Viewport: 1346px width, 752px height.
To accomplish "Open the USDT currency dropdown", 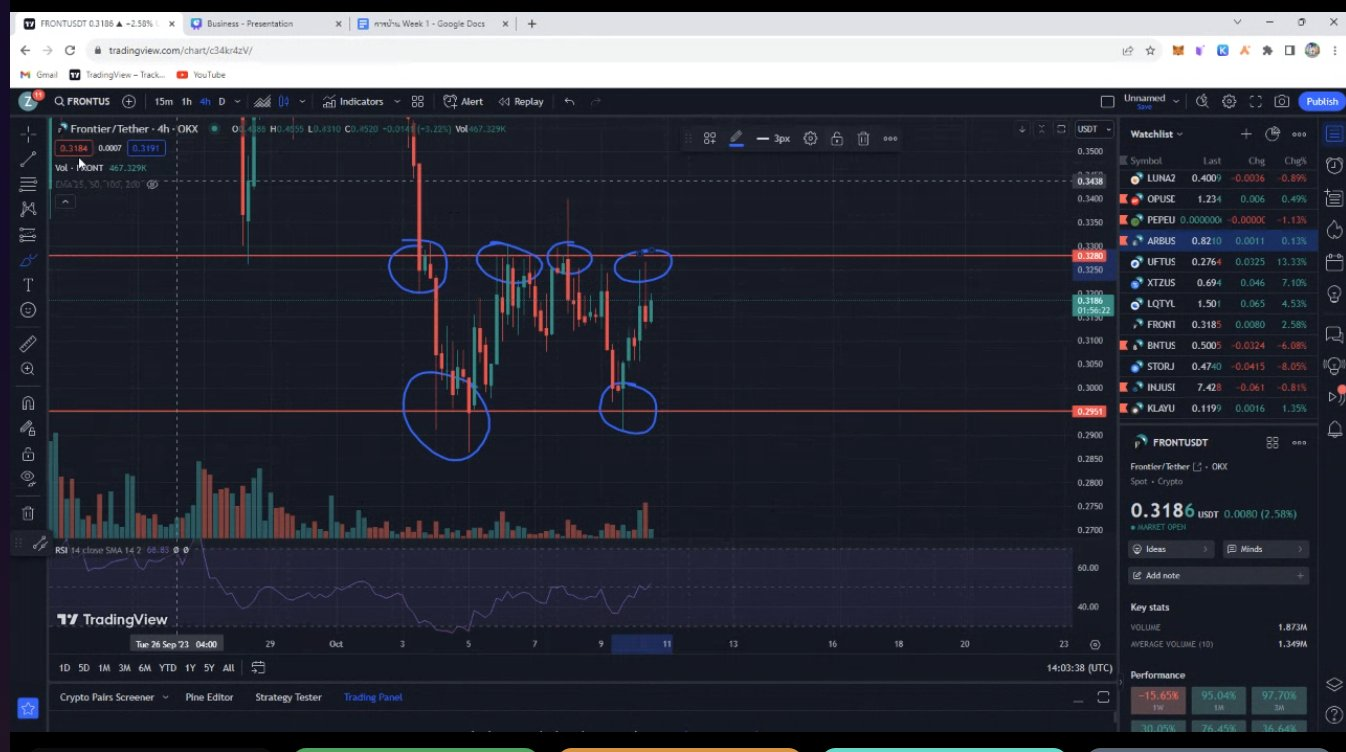I will click(1094, 129).
